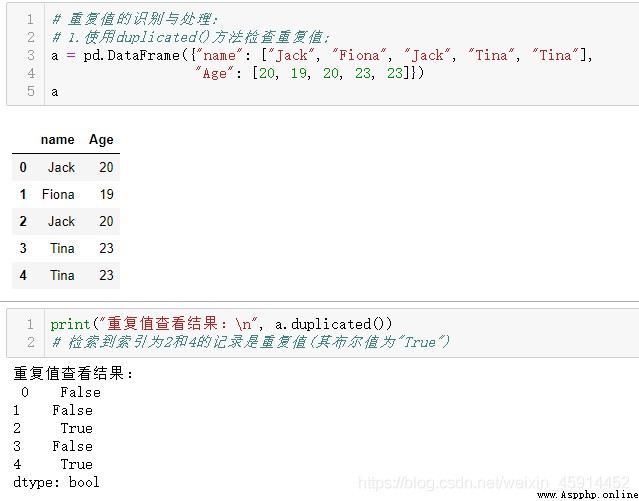Select row index 1 in the output table
The height and width of the screenshot is (501, 639).
pyautogui.click(x=23, y=194)
